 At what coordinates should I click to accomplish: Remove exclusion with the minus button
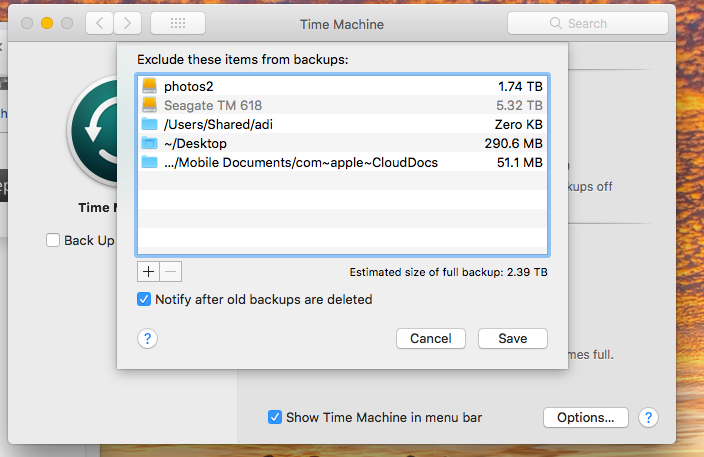click(x=171, y=272)
